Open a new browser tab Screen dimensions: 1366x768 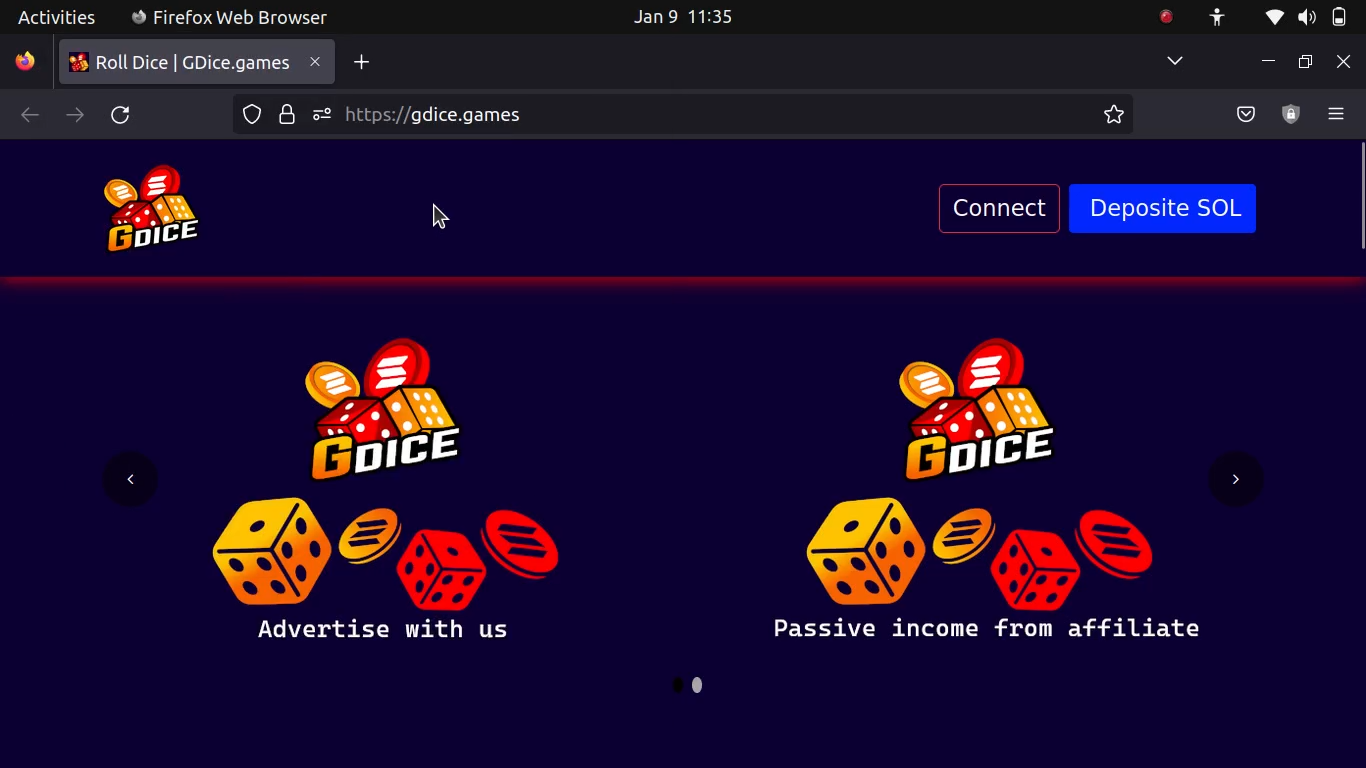point(362,62)
